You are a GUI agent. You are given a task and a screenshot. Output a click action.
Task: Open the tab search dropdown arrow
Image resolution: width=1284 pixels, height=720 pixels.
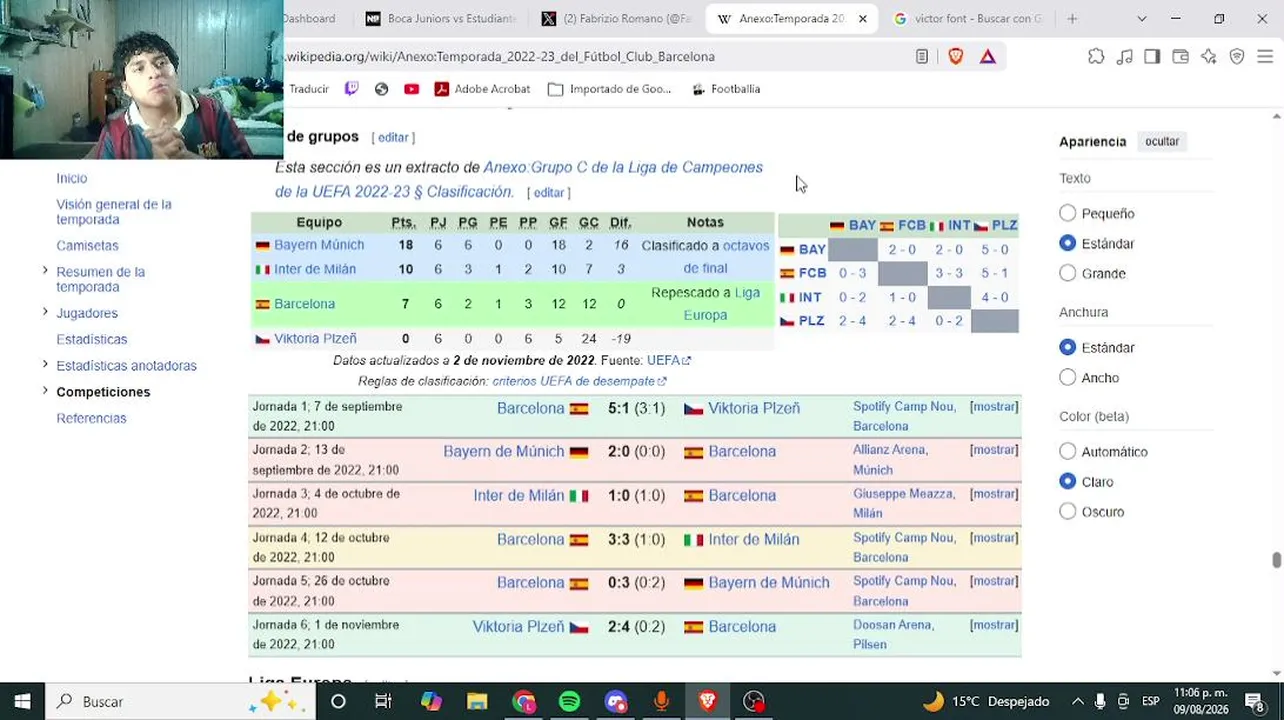[1142, 18]
